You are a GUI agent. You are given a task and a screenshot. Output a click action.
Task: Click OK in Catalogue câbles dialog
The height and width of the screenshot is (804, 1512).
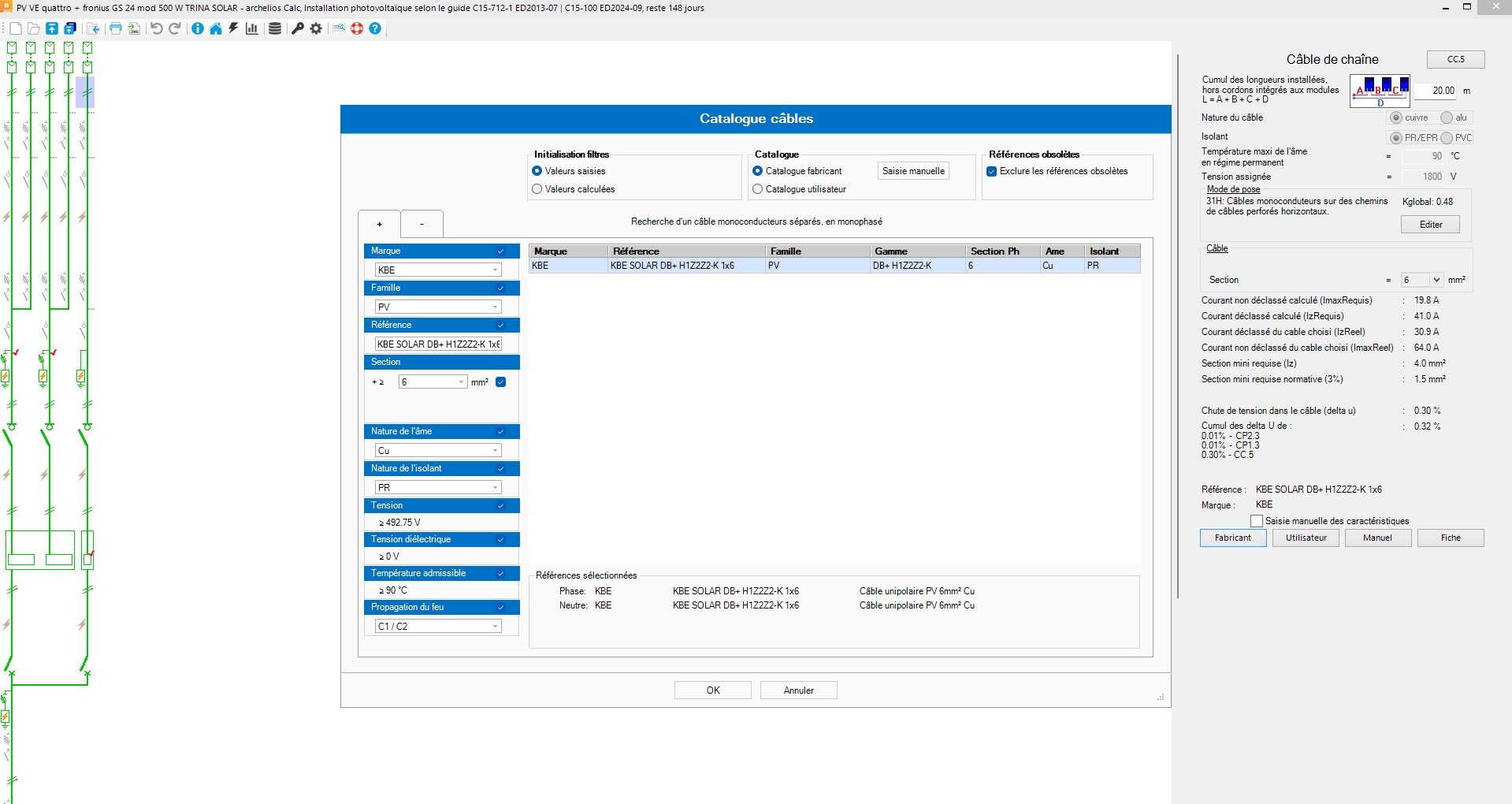(x=713, y=690)
